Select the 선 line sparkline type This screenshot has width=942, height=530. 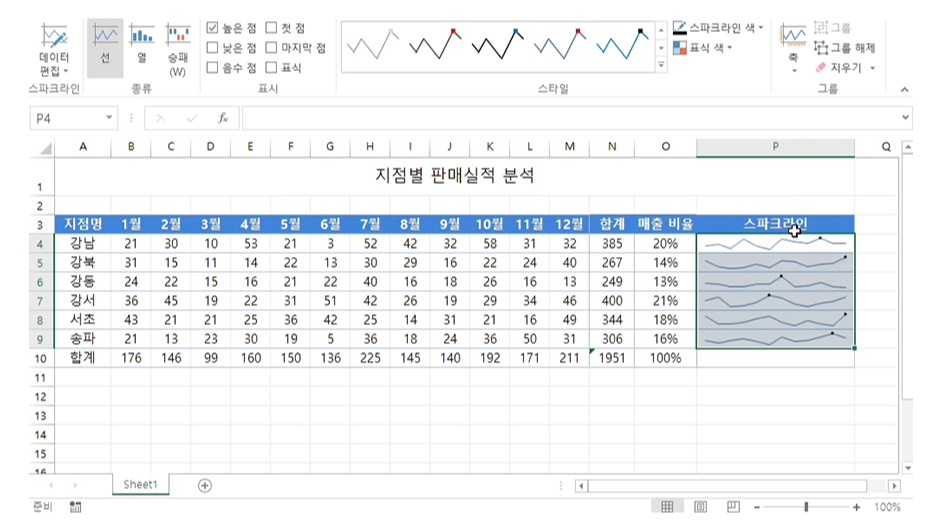pyautogui.click(x=105, y=48)
